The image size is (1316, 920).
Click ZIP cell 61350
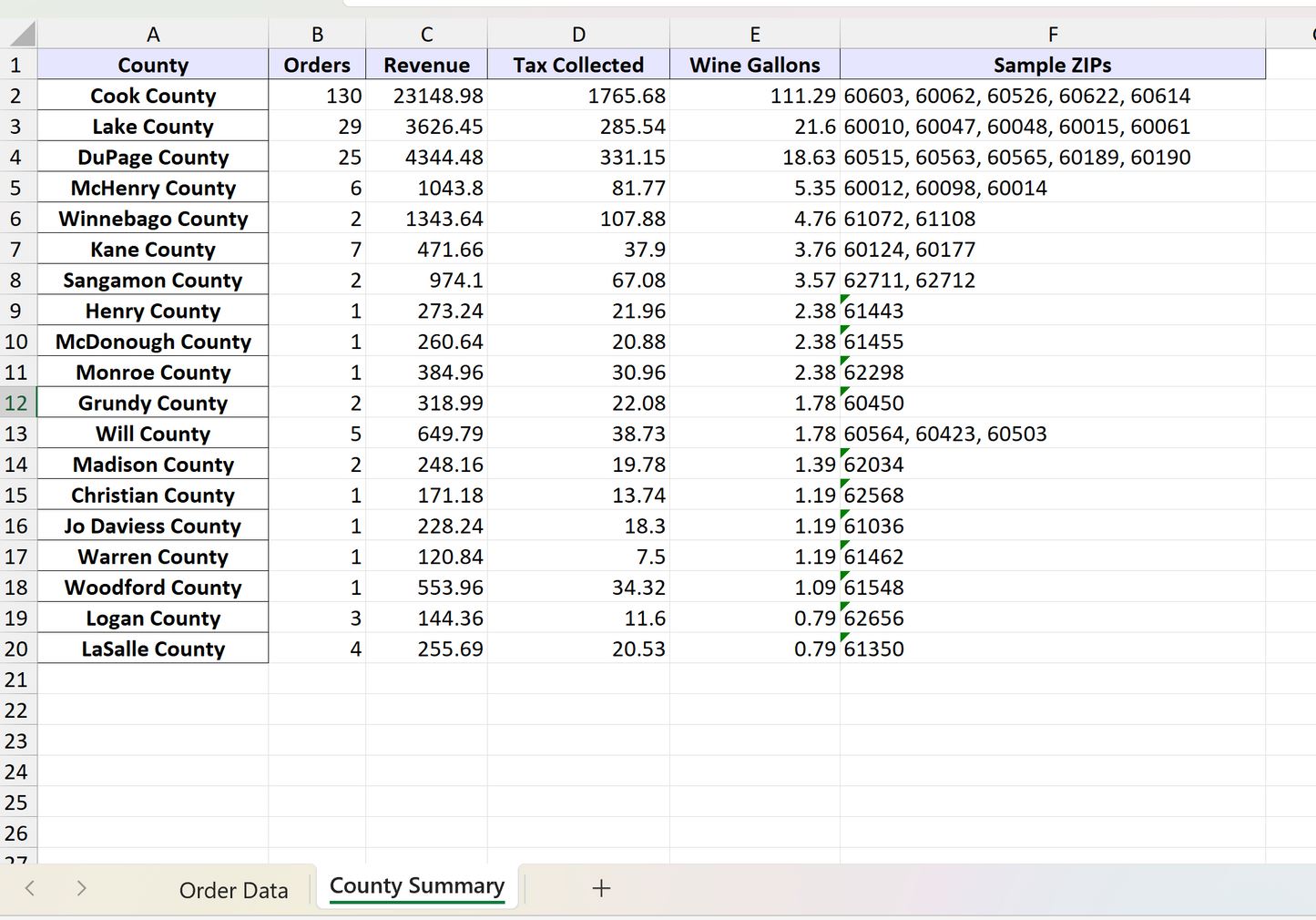(x=1053, y=649)
